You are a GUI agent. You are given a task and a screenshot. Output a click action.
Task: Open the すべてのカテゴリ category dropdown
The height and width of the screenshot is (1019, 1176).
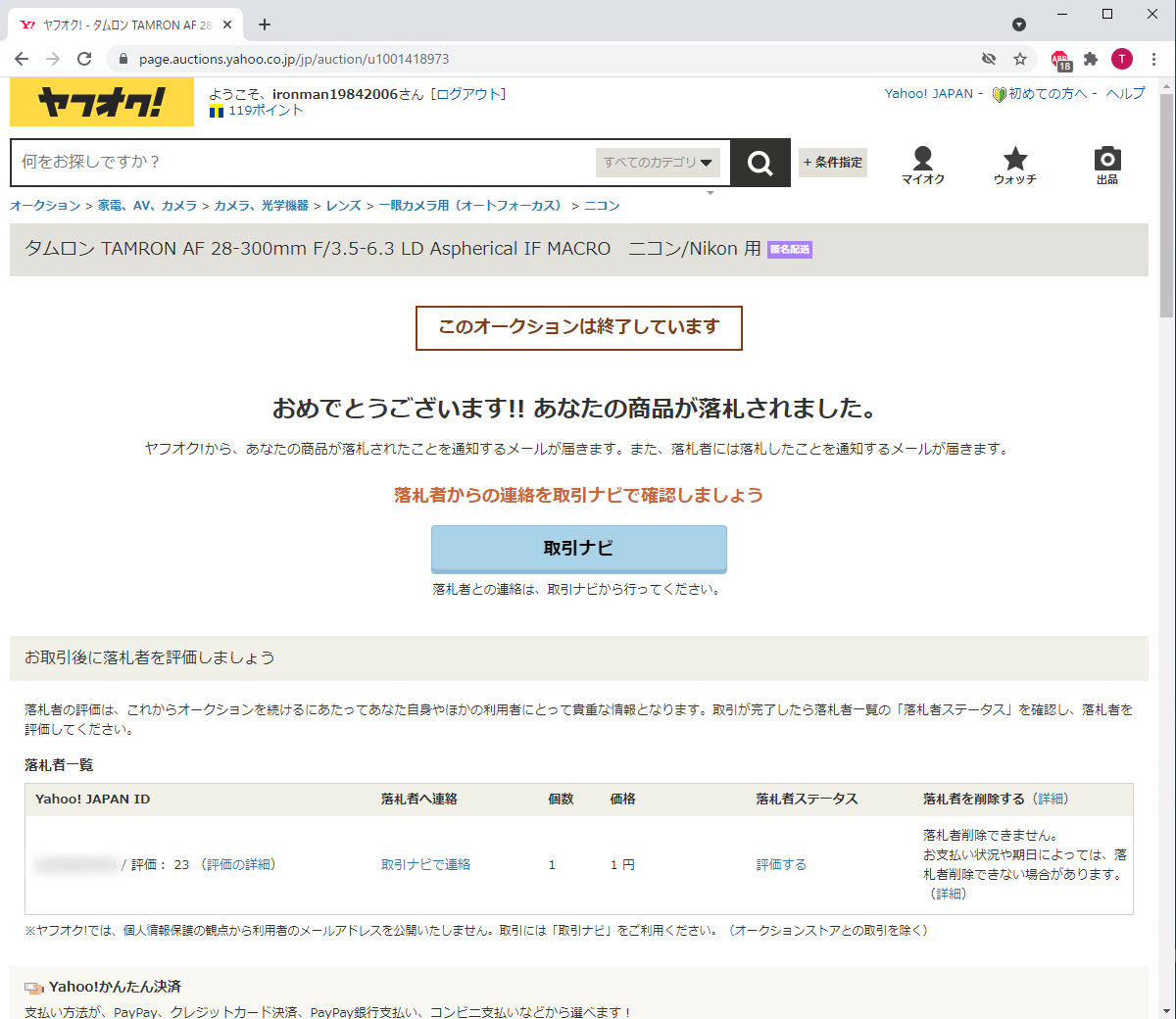[658, 163]
